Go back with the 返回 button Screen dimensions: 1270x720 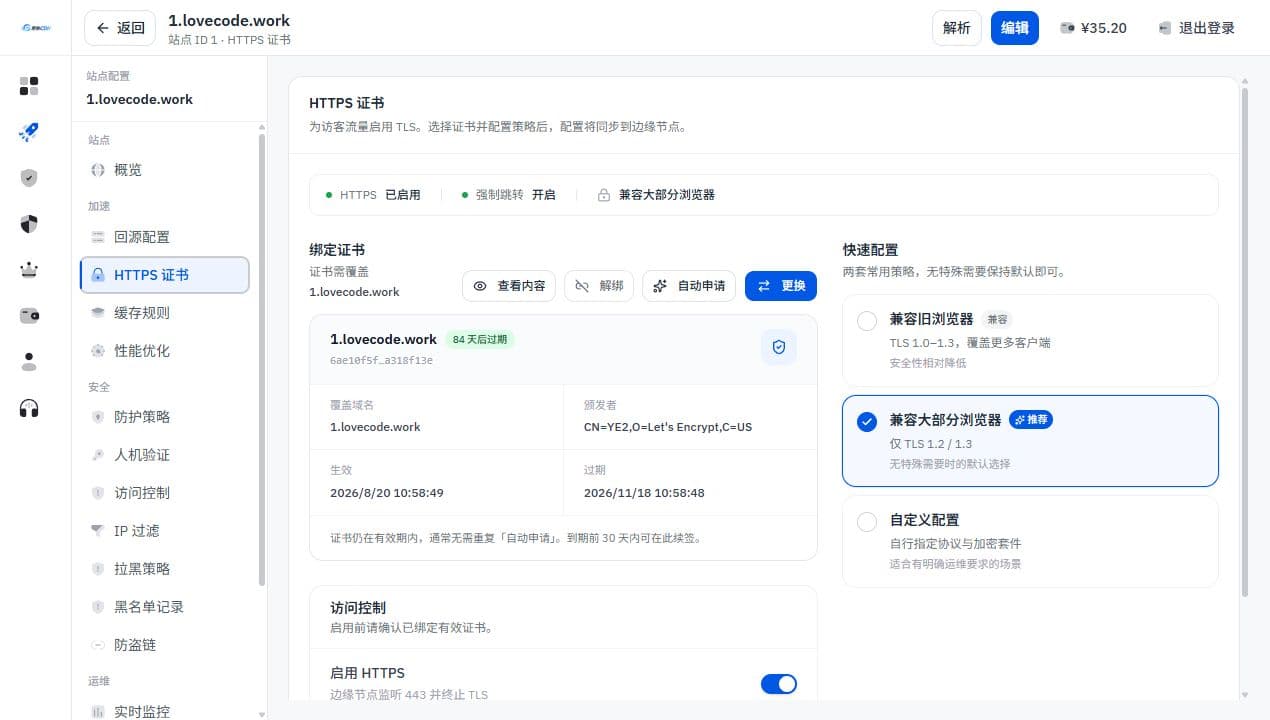point(120,28)
